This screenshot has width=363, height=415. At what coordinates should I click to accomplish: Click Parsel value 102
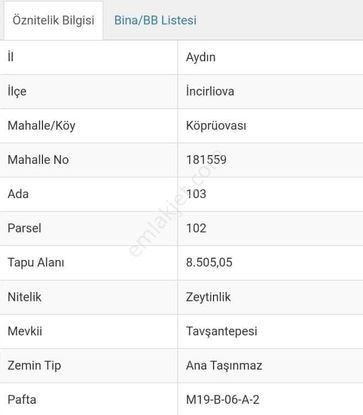point(196,228)
